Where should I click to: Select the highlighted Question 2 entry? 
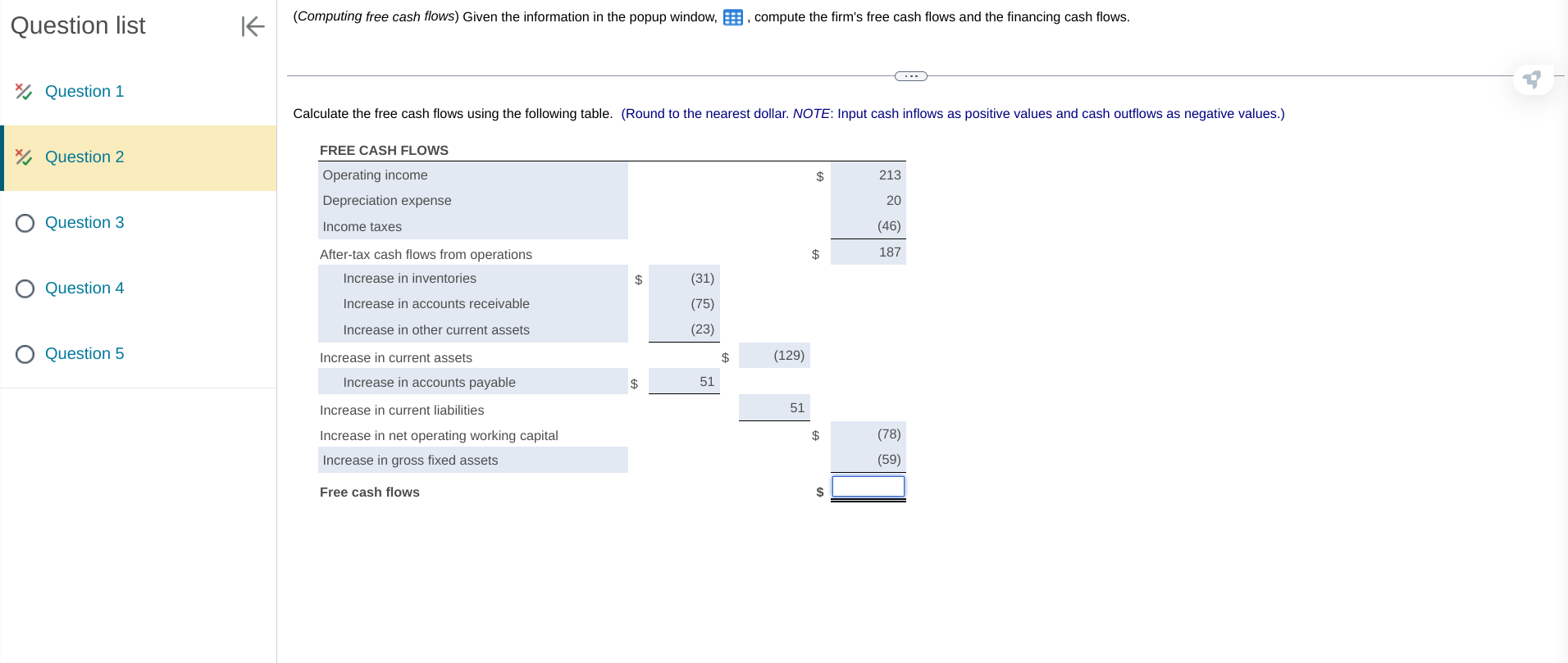(x=84, y=157)
